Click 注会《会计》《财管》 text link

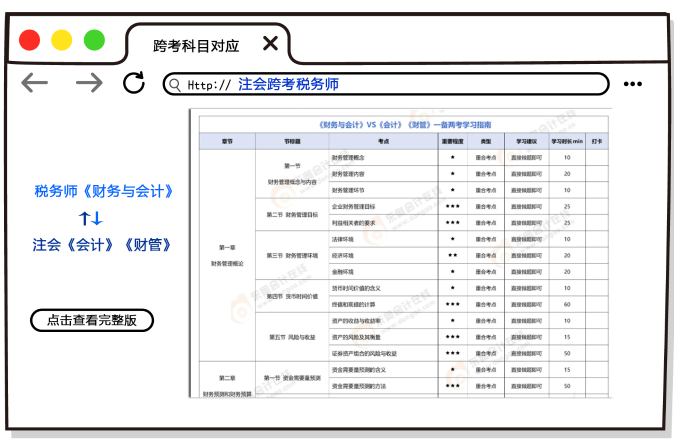point(103,244)
